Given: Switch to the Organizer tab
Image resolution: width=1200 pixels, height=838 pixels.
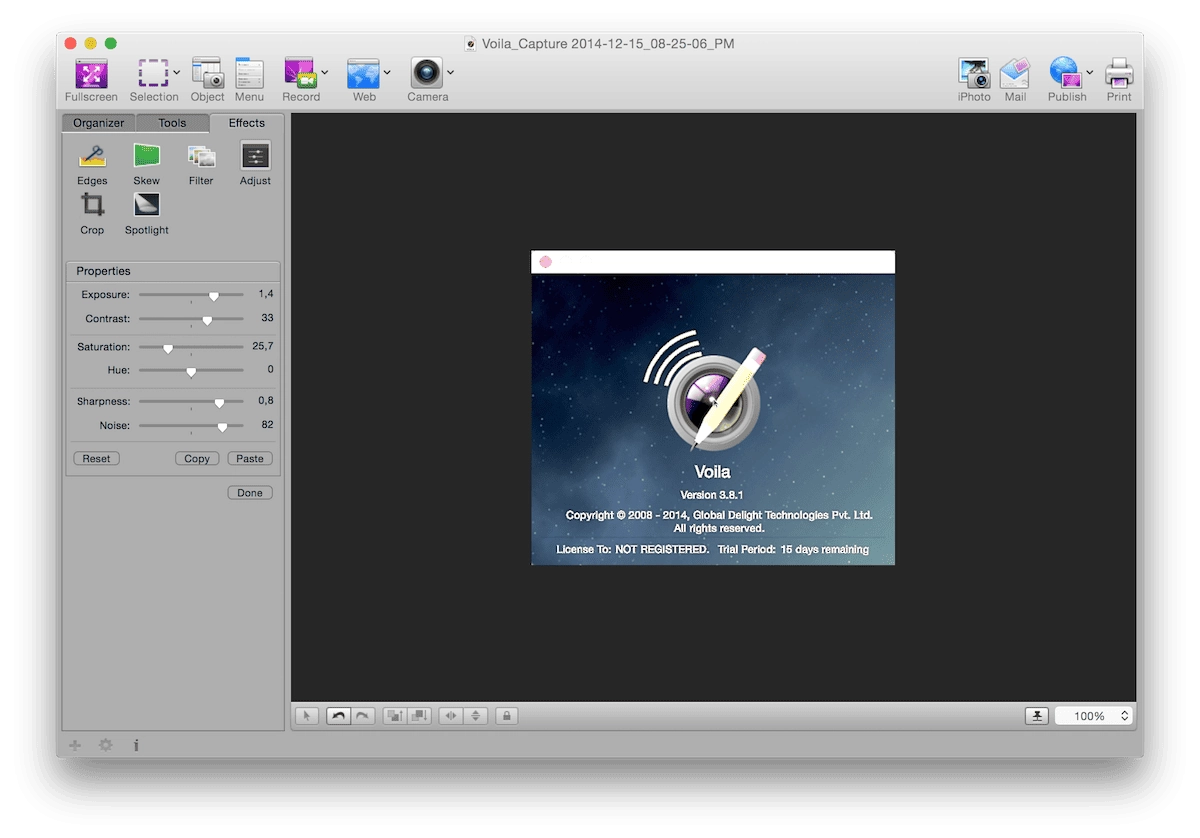Looking at the screenshot, I should coord(99,123).
